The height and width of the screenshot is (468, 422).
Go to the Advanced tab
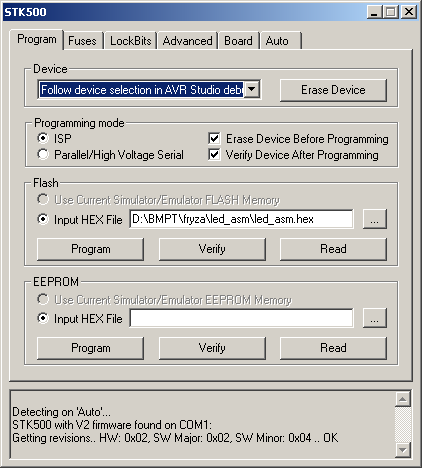coord(187,41)
